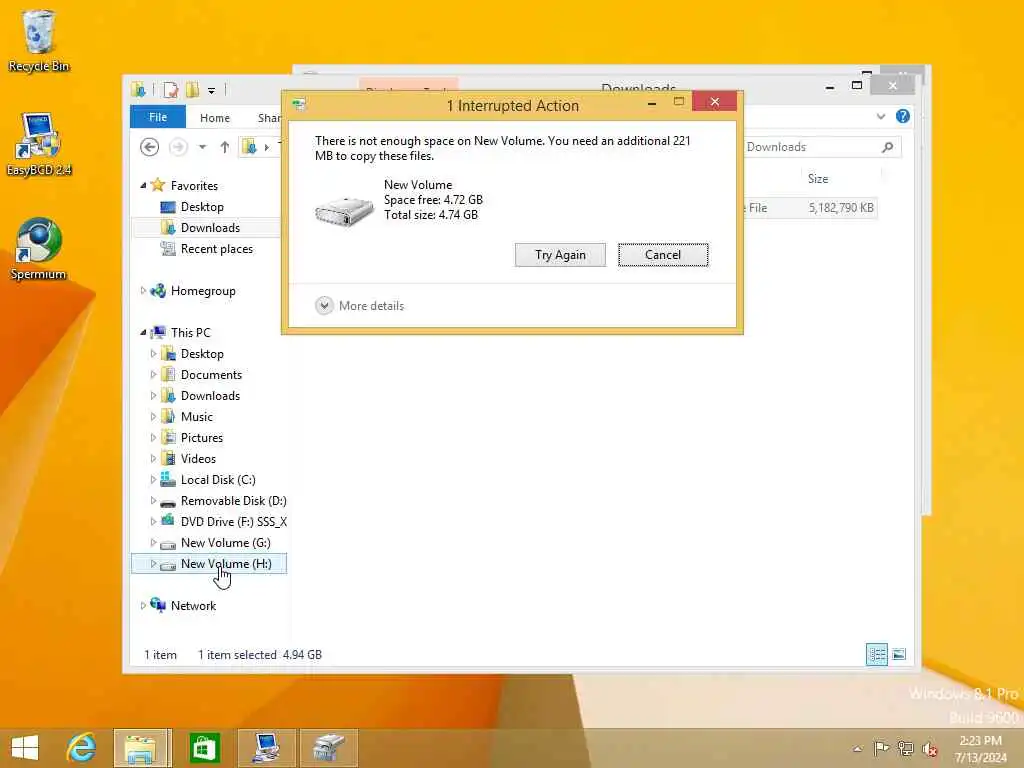Image resolution: width=1024 pixels, height=768 pixels.
Task: Open the Recycle Bin desktop icon
Action: (39, 40)
